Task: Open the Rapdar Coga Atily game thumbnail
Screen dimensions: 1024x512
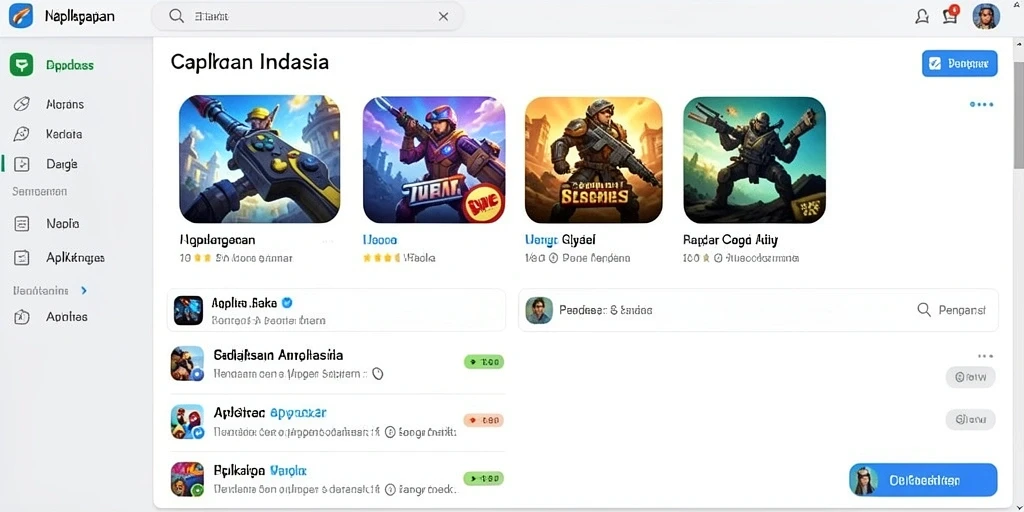Action: (x=754, y=160)
